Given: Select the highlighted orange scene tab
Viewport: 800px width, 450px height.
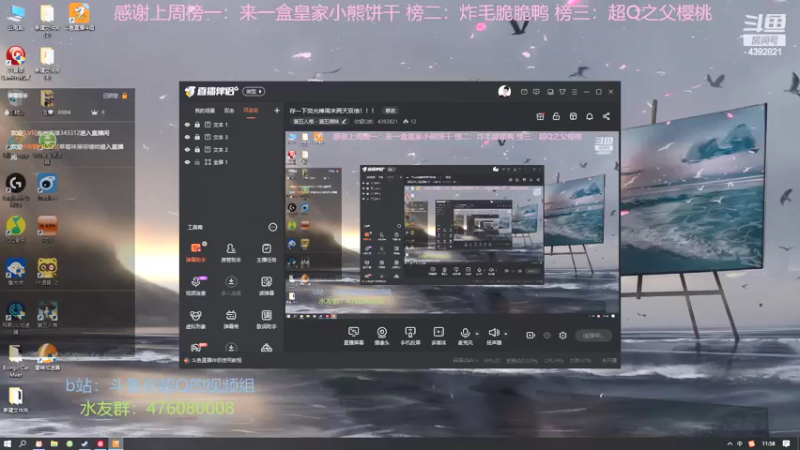Looking at the screenshot, I should 251,111.
